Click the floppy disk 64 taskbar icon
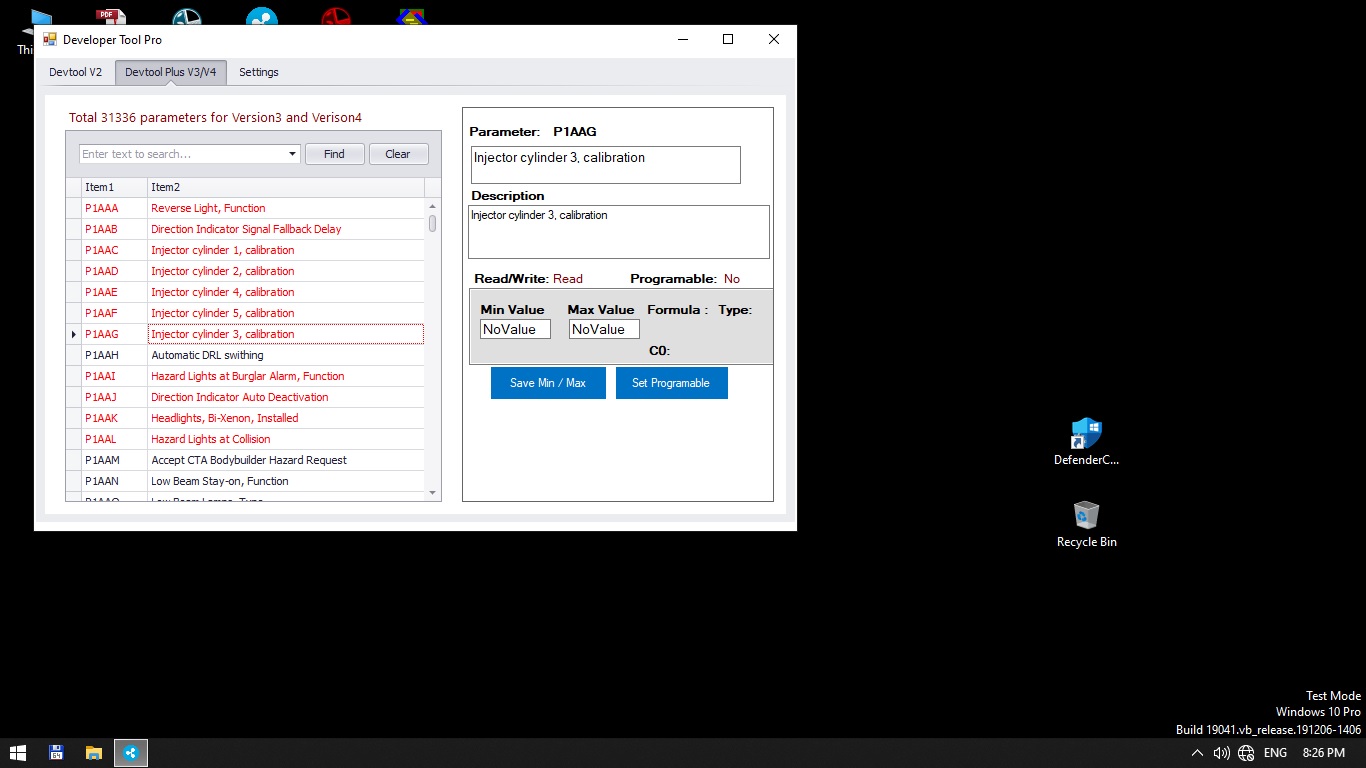 point(56,752)
